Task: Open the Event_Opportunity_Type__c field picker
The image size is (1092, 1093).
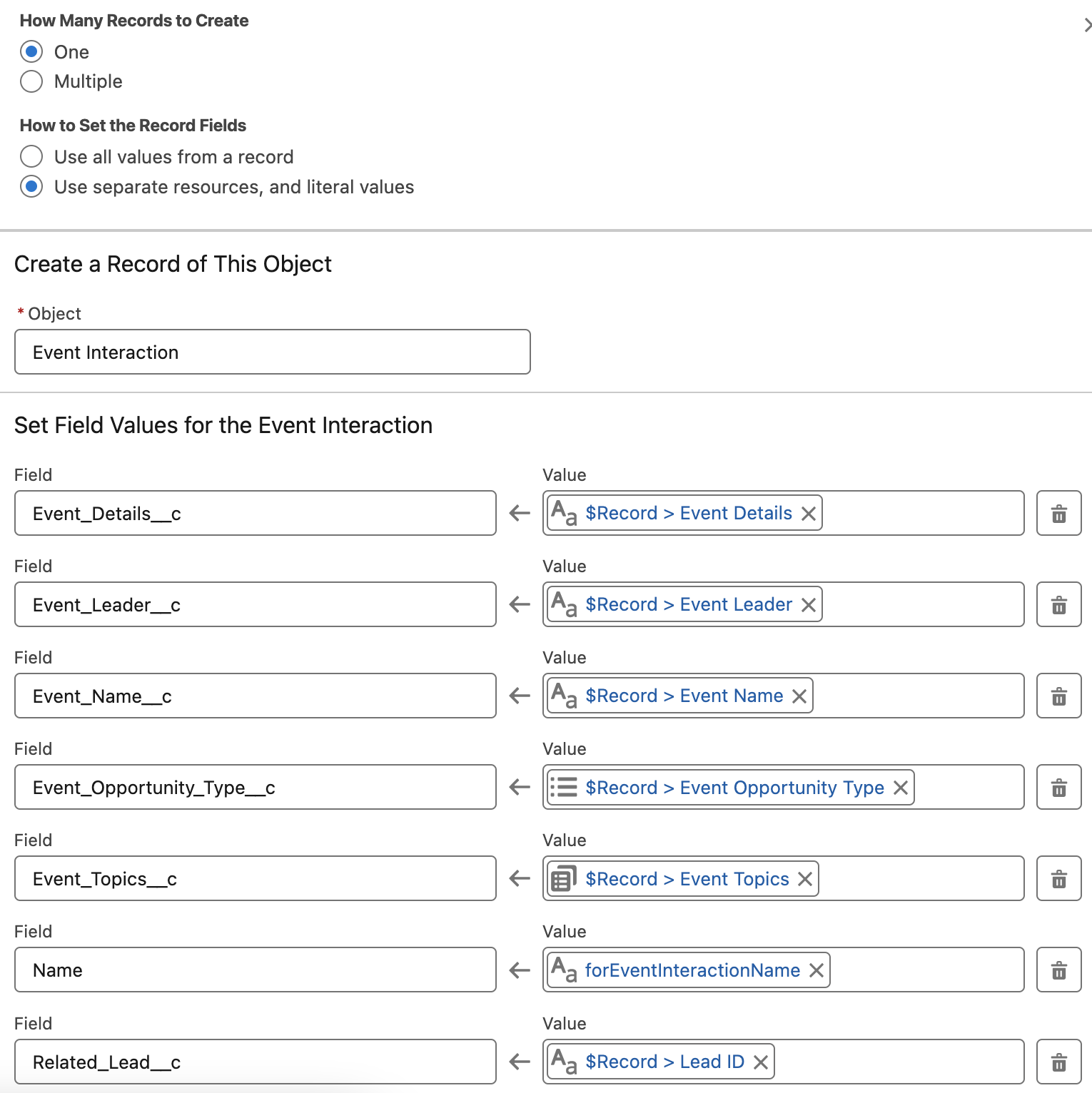Action: coord(255,787)
